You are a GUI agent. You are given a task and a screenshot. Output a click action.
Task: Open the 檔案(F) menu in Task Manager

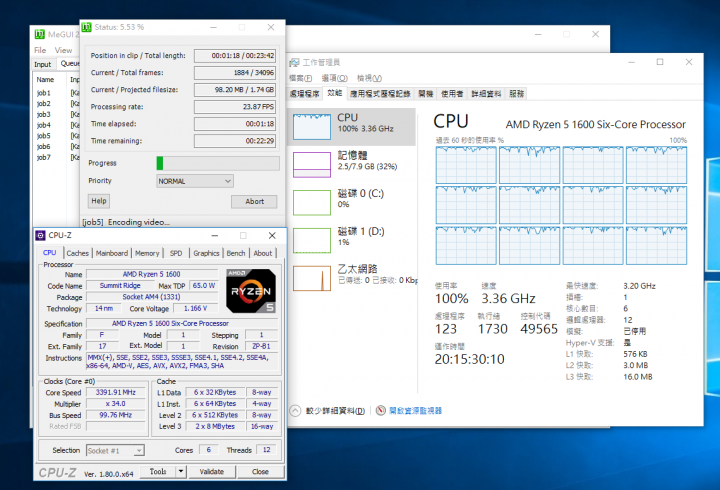pyautogui.click(x=301, y=78)
